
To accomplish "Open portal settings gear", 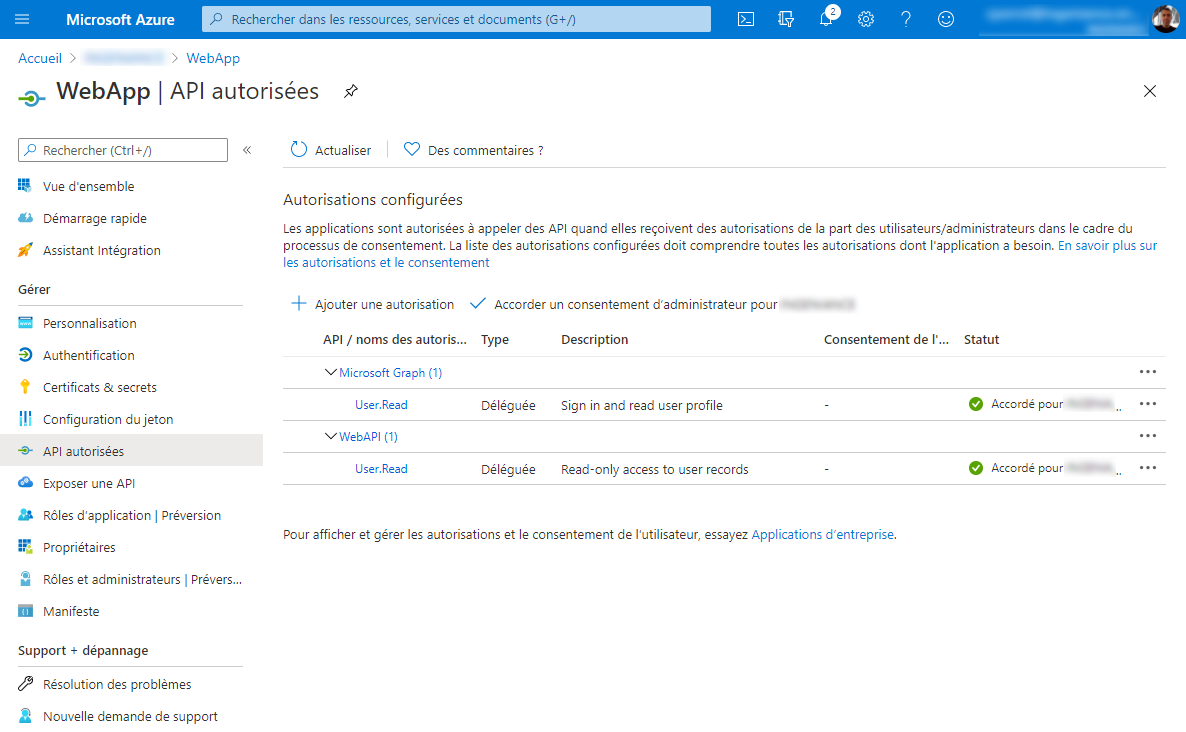I will 866,20.
